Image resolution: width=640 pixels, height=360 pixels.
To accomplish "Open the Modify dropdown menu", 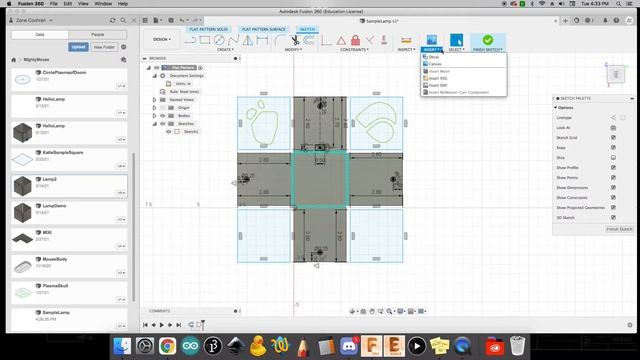I will click(x=293, y=50).
